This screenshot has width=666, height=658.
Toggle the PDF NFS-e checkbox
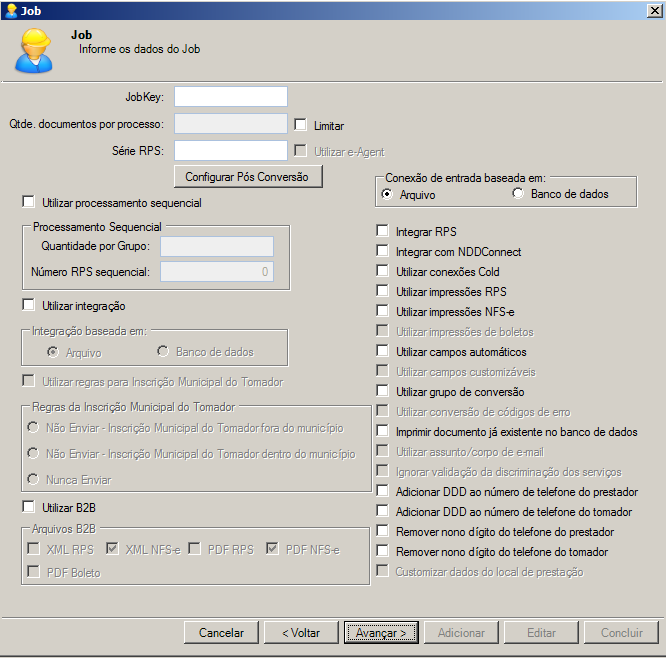(x=272, y=548)
